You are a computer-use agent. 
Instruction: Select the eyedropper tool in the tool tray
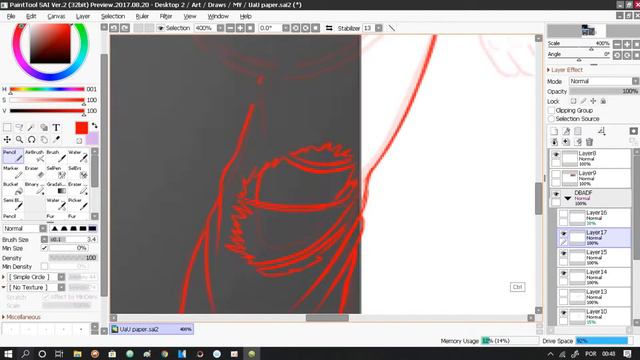click(x=56, y=140)
